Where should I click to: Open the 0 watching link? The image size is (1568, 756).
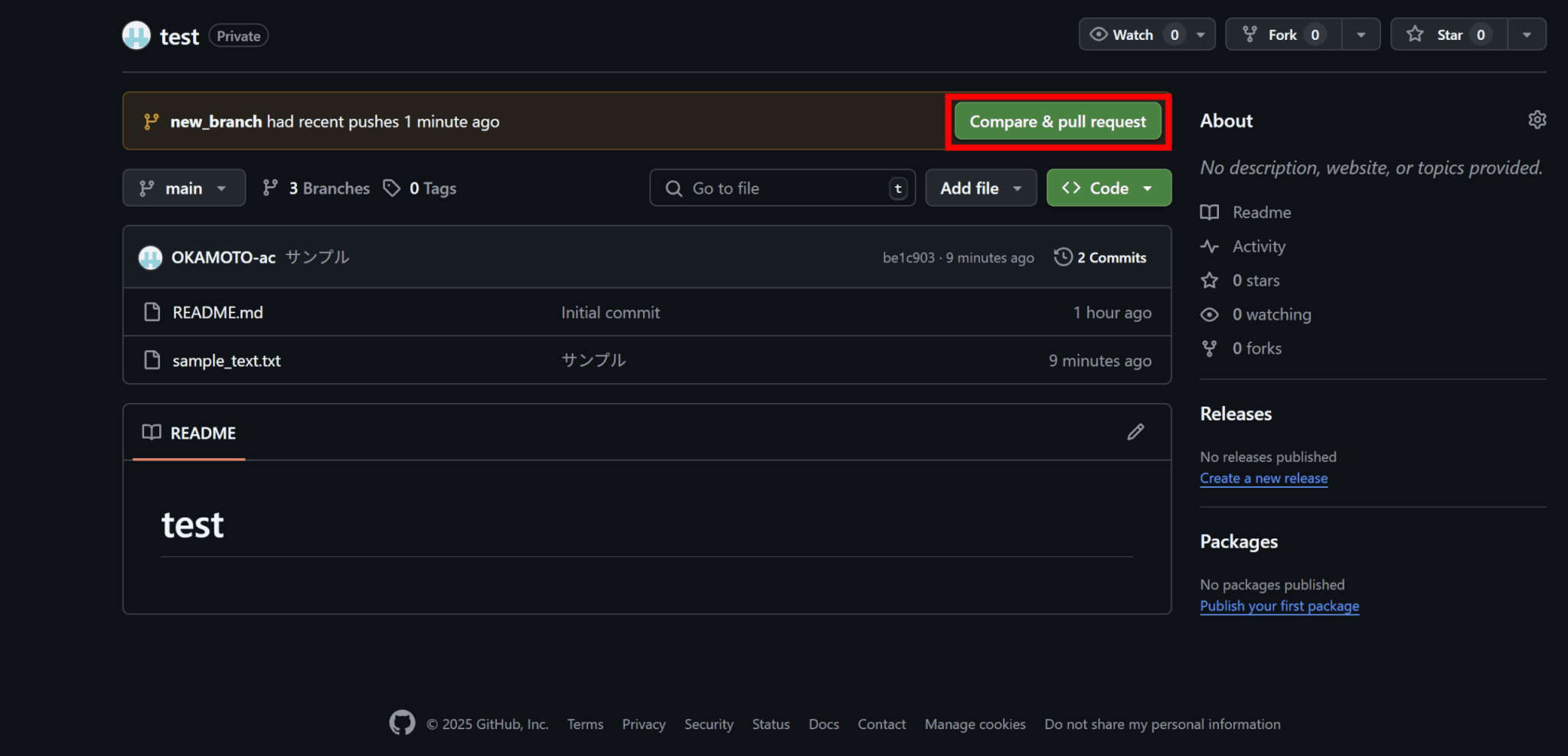click(1272, 314)
